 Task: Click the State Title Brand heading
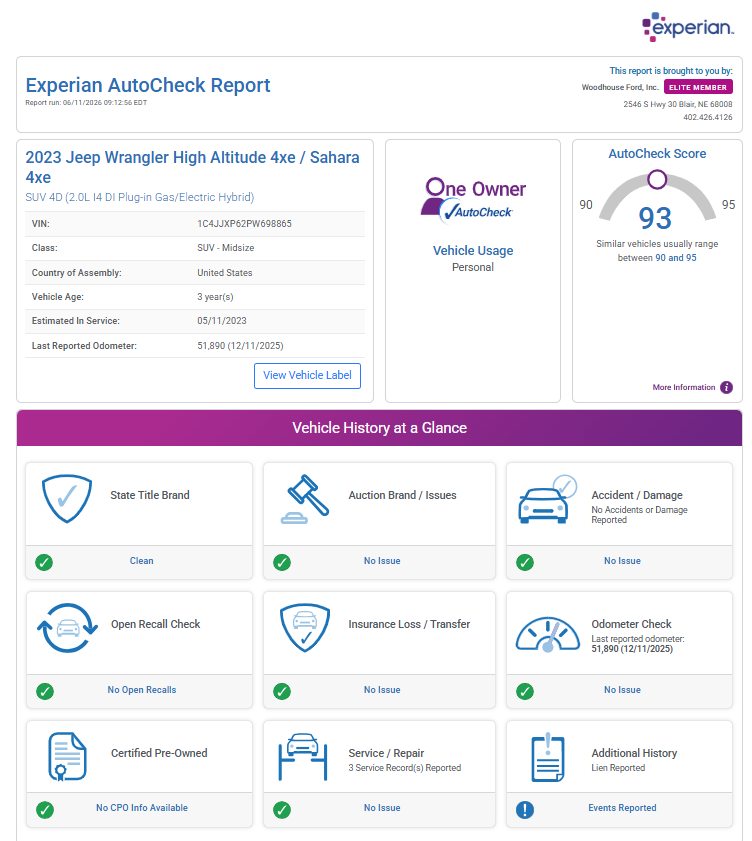point(150,495)
